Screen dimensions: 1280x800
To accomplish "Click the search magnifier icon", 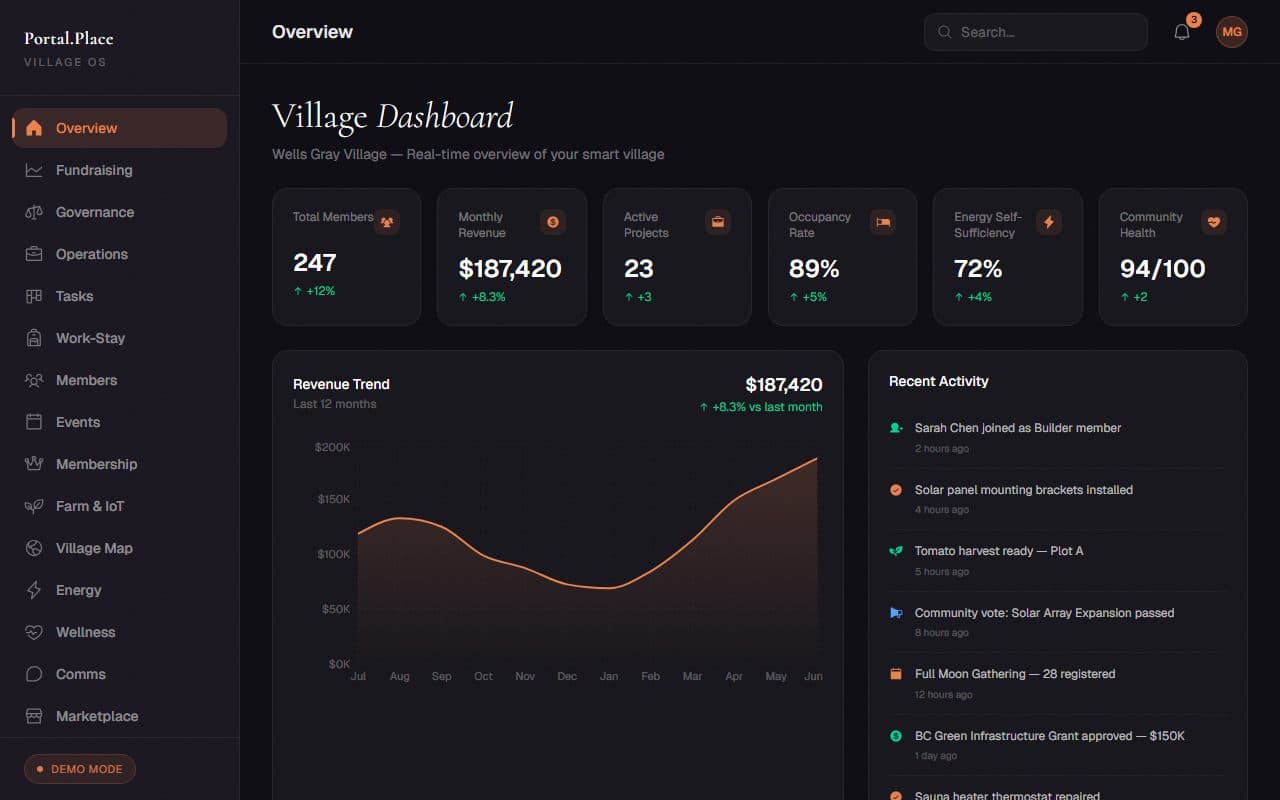I will click(x=944, y=32).
